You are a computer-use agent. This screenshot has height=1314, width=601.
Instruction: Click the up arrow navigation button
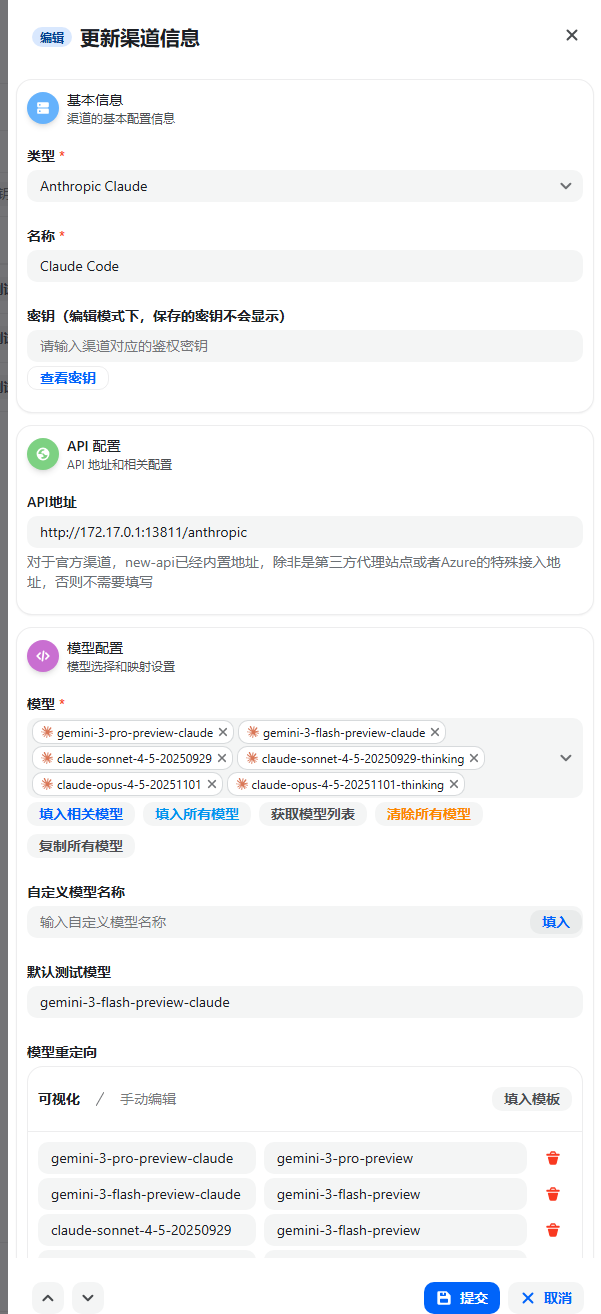(48, 1298)
